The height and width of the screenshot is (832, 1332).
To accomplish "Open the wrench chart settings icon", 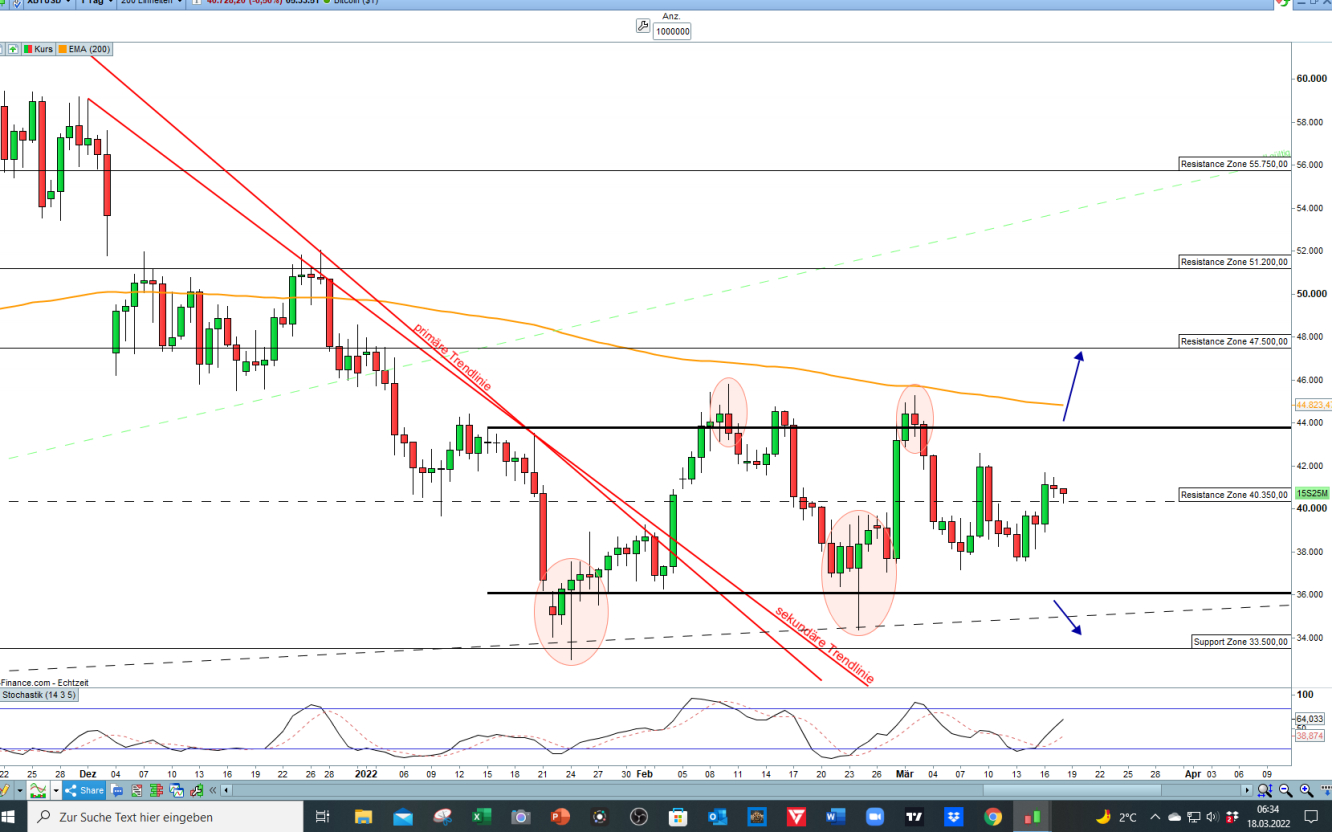I will click(x=643, y=26).
